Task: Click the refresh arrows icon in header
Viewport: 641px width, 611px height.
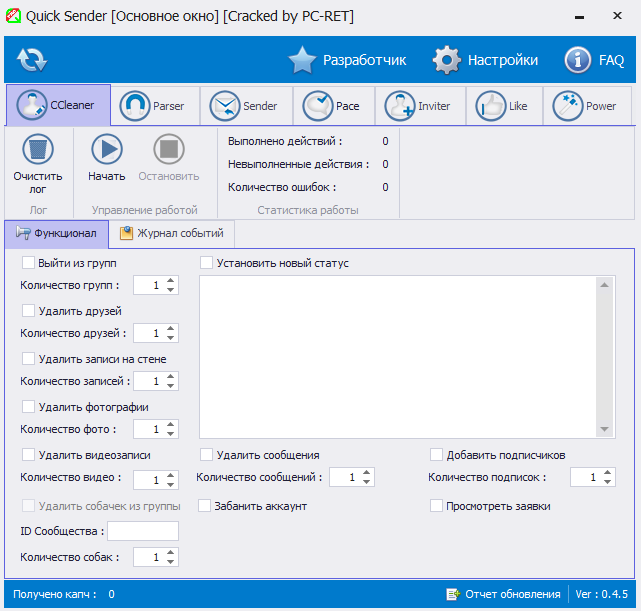Action: [x=32, y=60]
